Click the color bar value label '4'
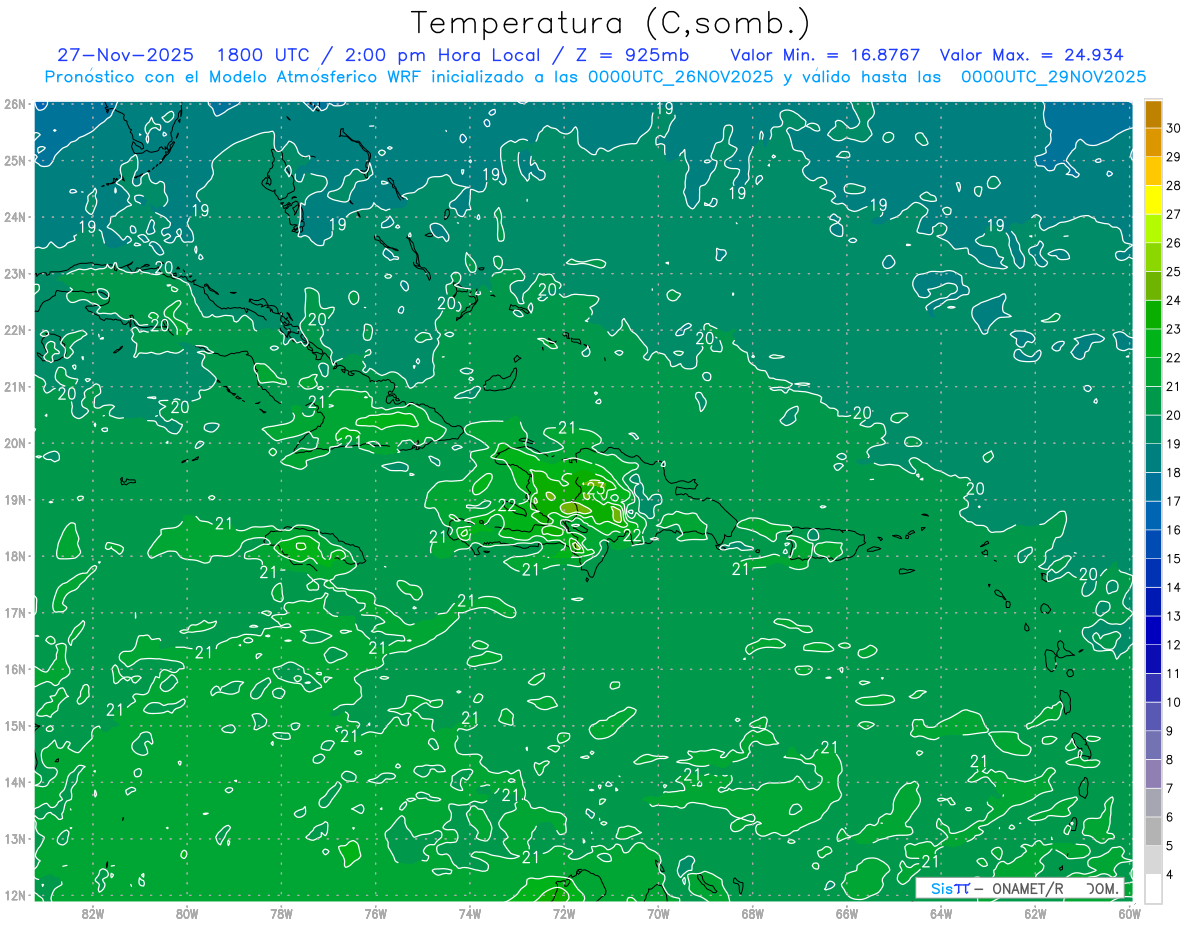Image resolution: width=1200 pixels, height=927 pixels. click(x=1171, y=874)
